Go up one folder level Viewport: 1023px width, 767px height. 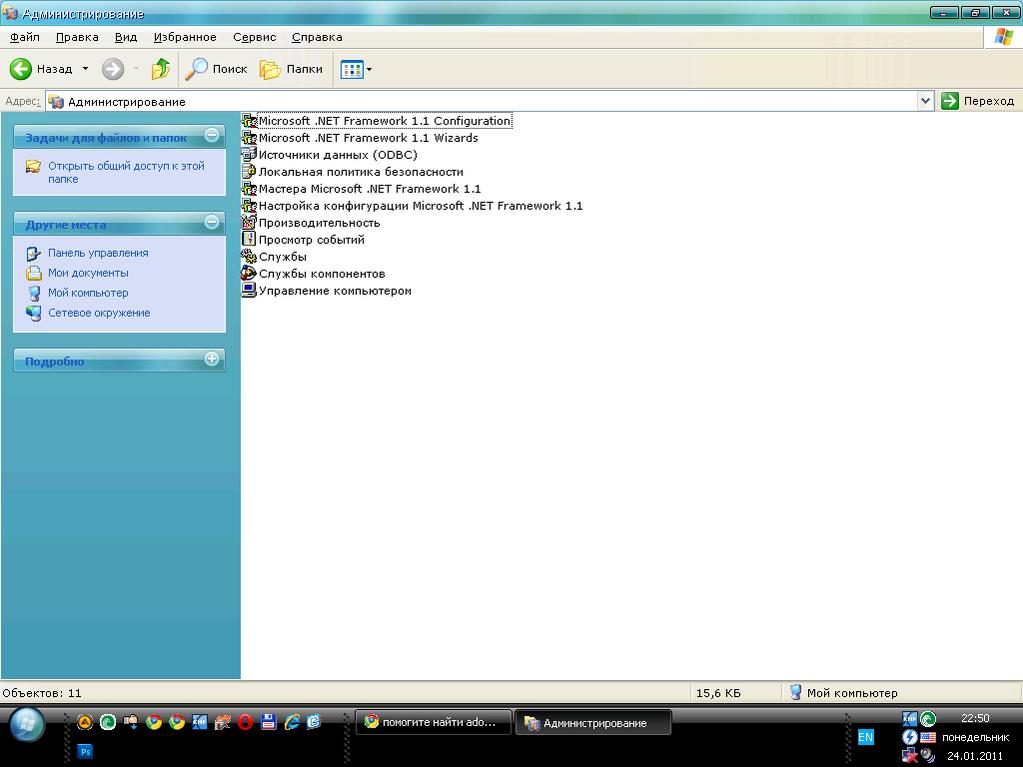[160, 68]
